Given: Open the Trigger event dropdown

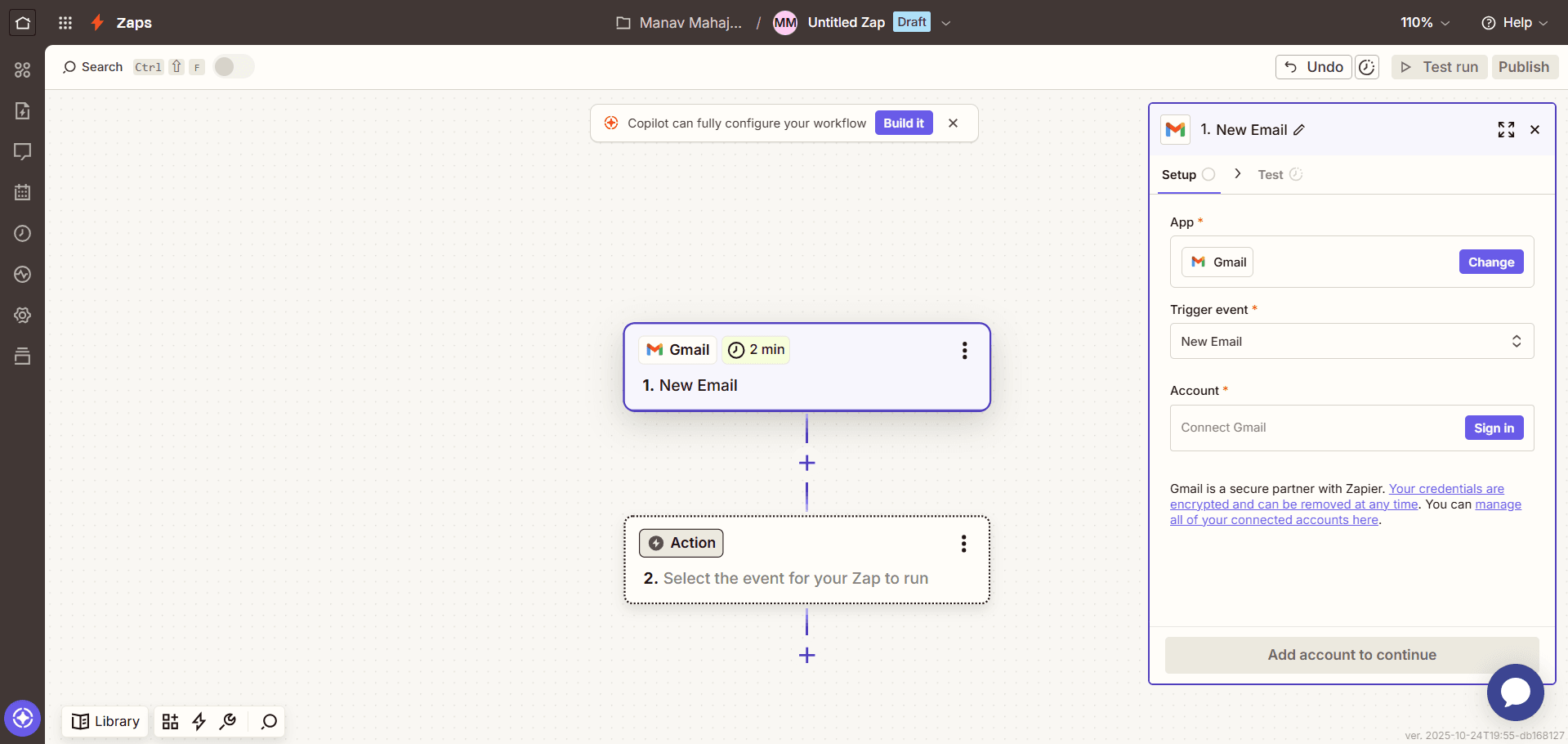Looking at the screenshot, I should pos(1351,342).
